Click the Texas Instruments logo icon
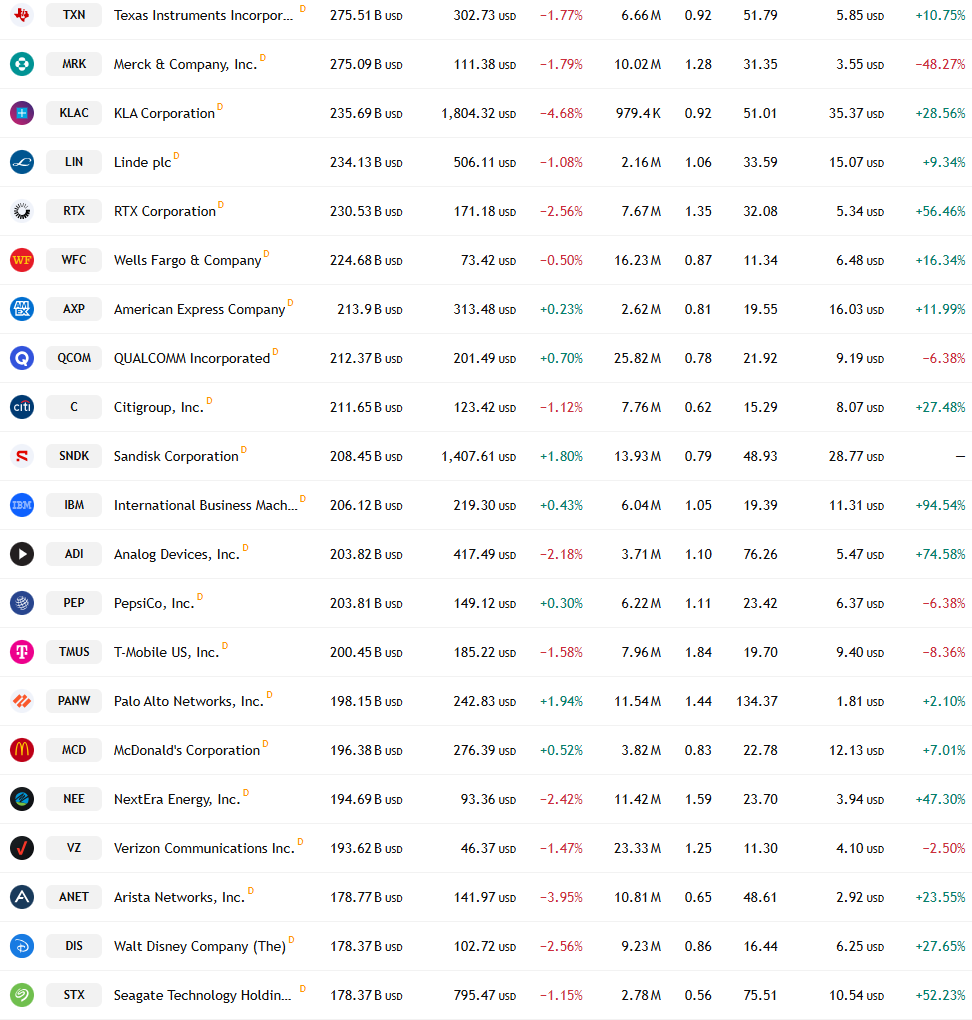972x1020 pixels. [x=21, y=15]
